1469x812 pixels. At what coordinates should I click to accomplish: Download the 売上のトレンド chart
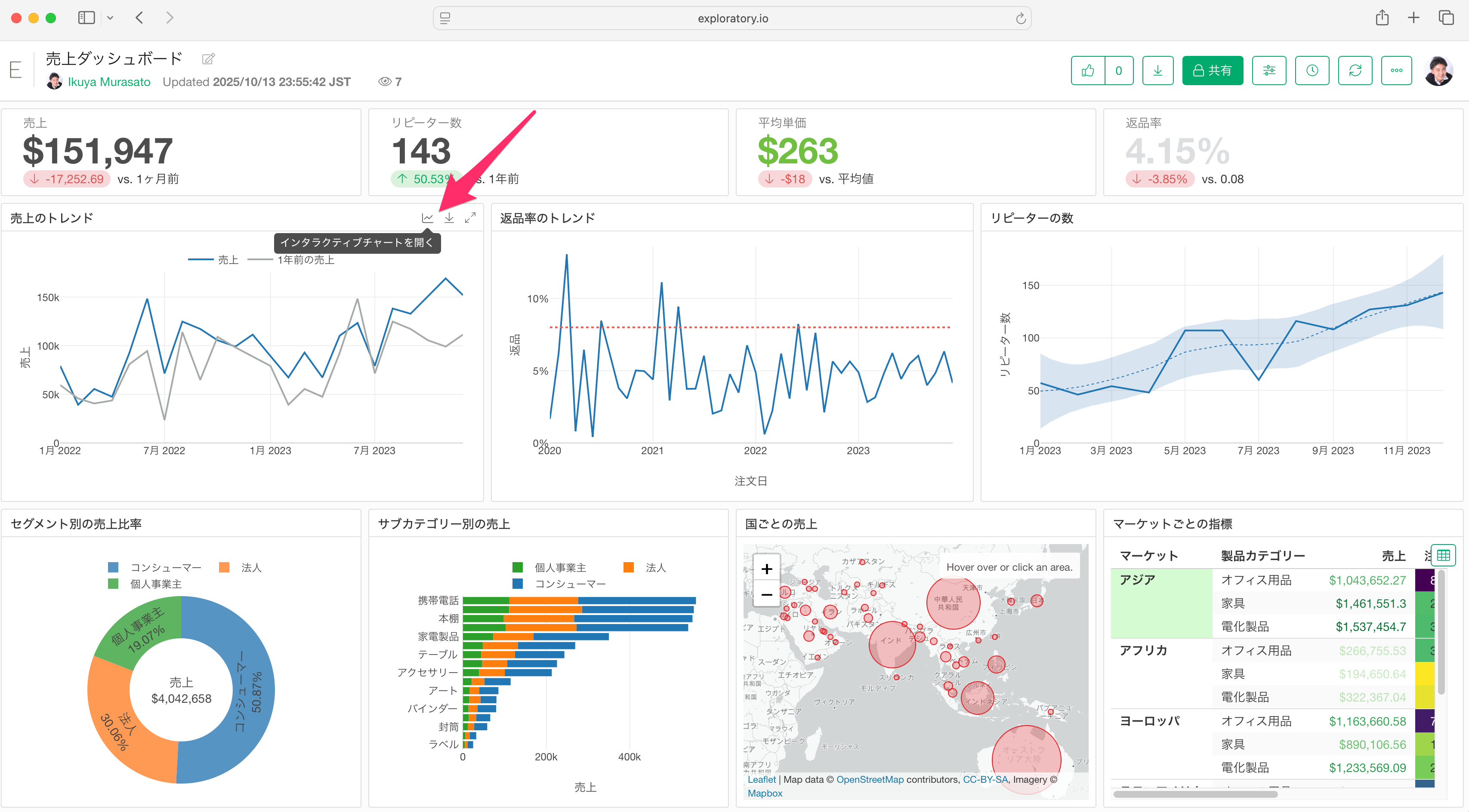point(449,218)
